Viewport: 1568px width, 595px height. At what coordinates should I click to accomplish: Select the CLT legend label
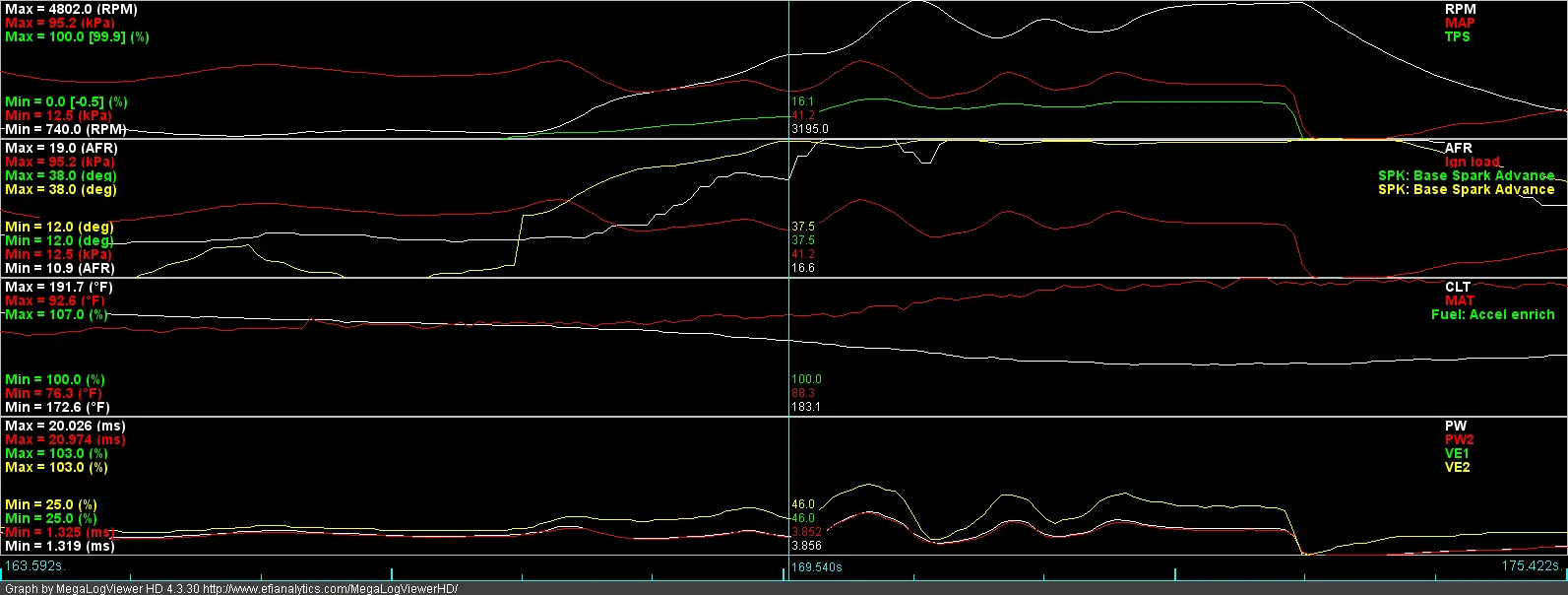pyautogui.click(x=1458, y=287)
